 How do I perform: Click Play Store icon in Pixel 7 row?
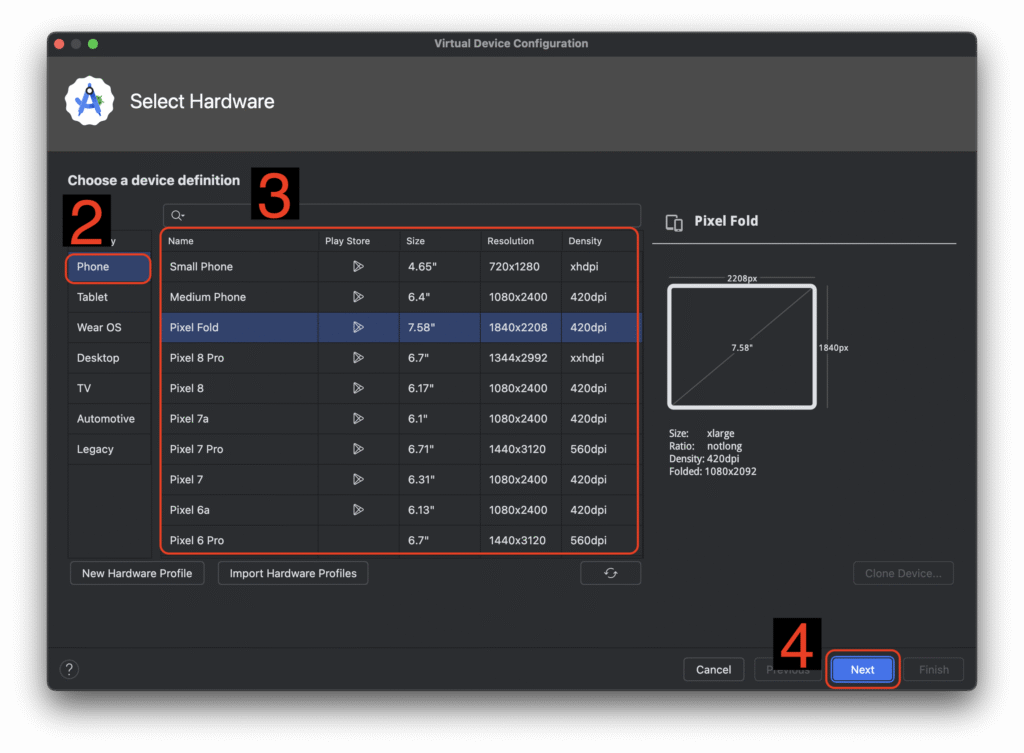[x=358, y=479]
